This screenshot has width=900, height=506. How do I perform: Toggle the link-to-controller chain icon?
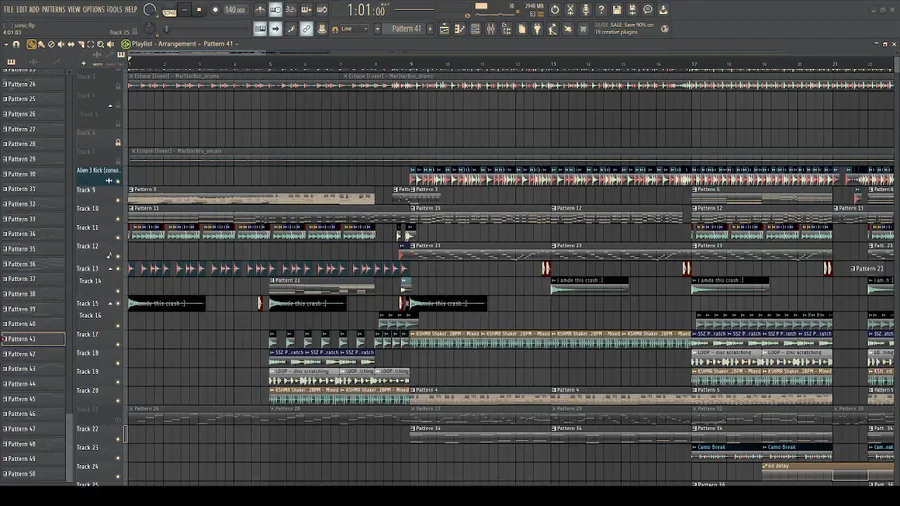(x=307, y=29)
